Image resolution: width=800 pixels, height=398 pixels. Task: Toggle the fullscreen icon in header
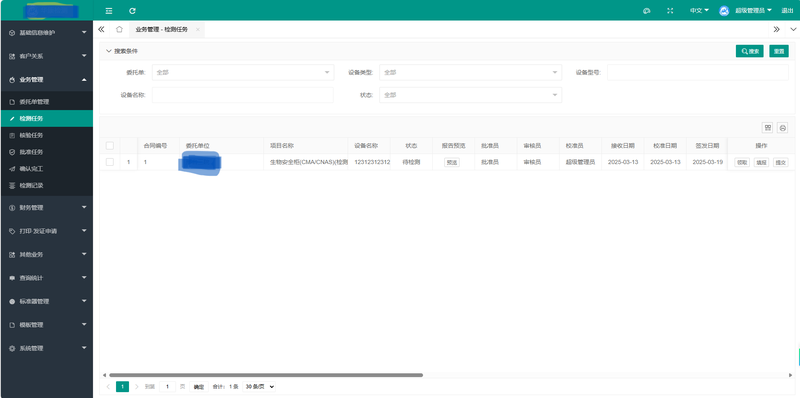click(670, 11)
